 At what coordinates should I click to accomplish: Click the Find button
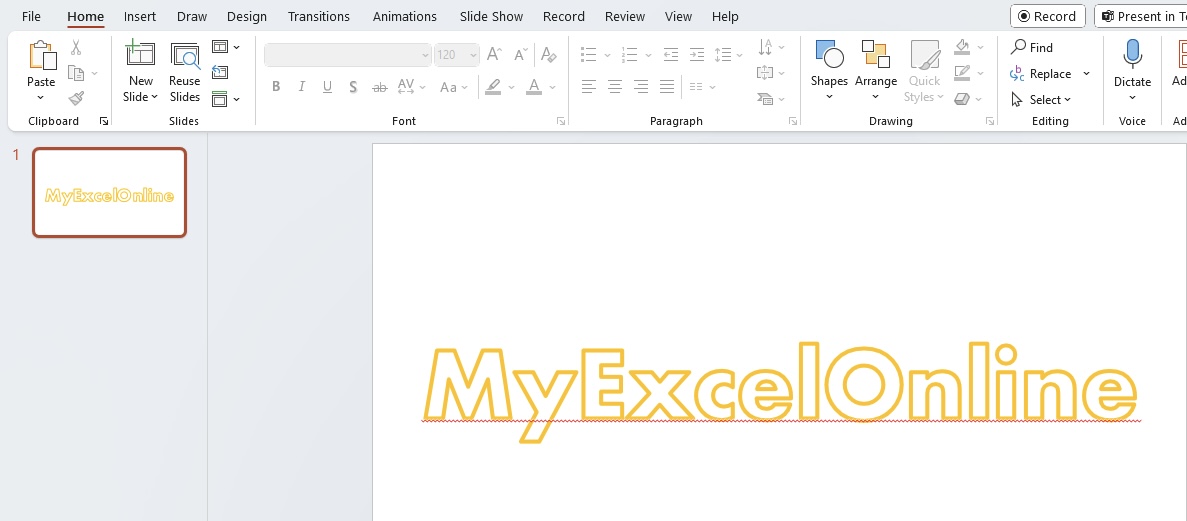pos(1032,48)
